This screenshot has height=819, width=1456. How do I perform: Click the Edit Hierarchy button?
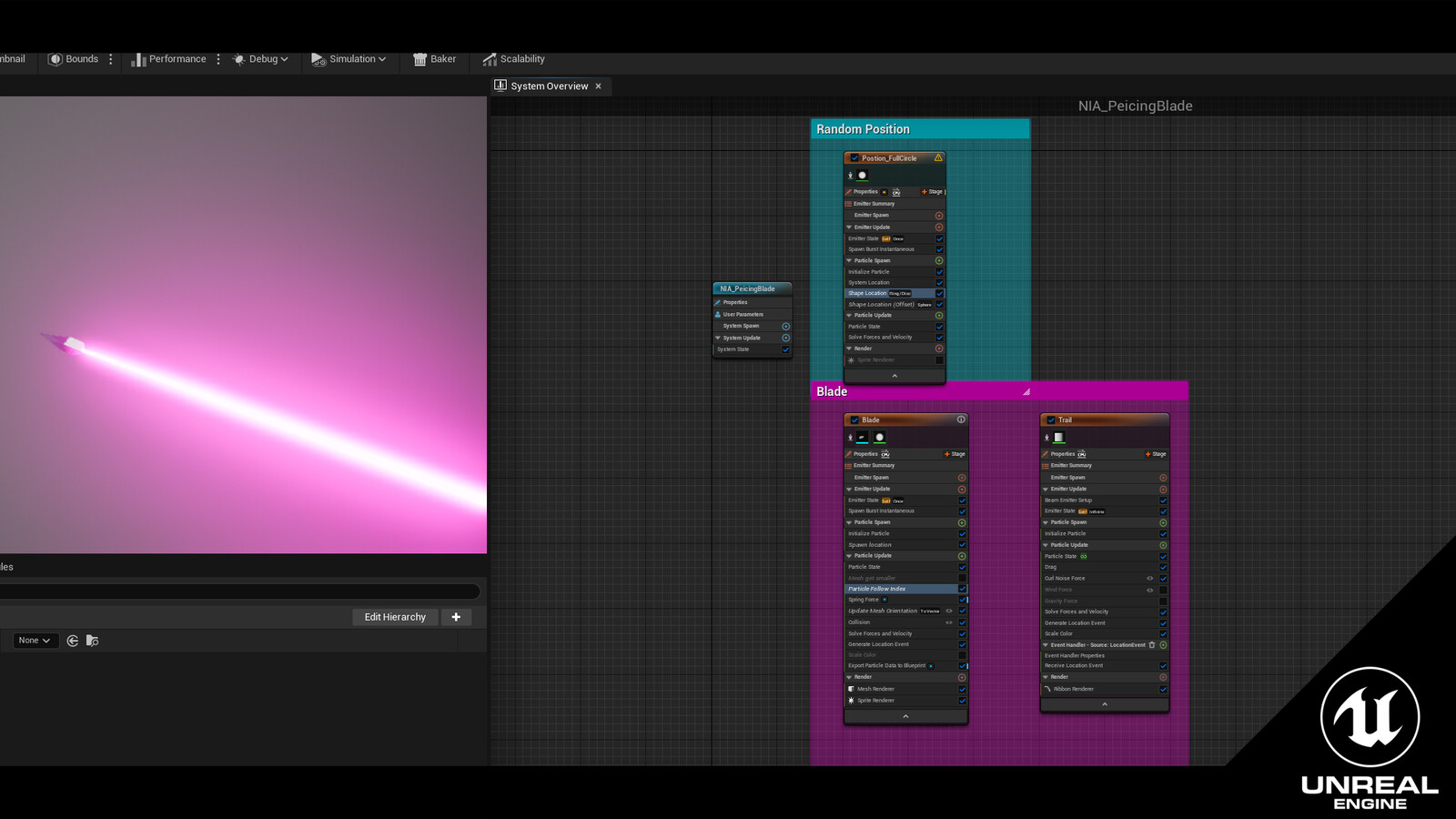click(395, 617)
